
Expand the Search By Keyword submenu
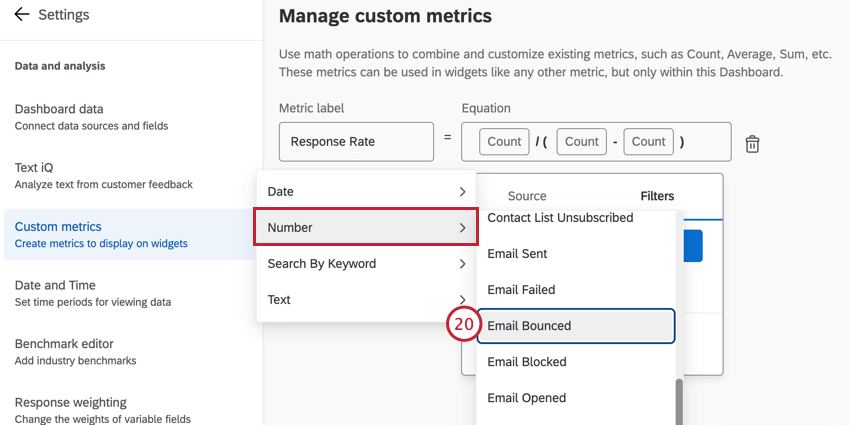[366, 264]
